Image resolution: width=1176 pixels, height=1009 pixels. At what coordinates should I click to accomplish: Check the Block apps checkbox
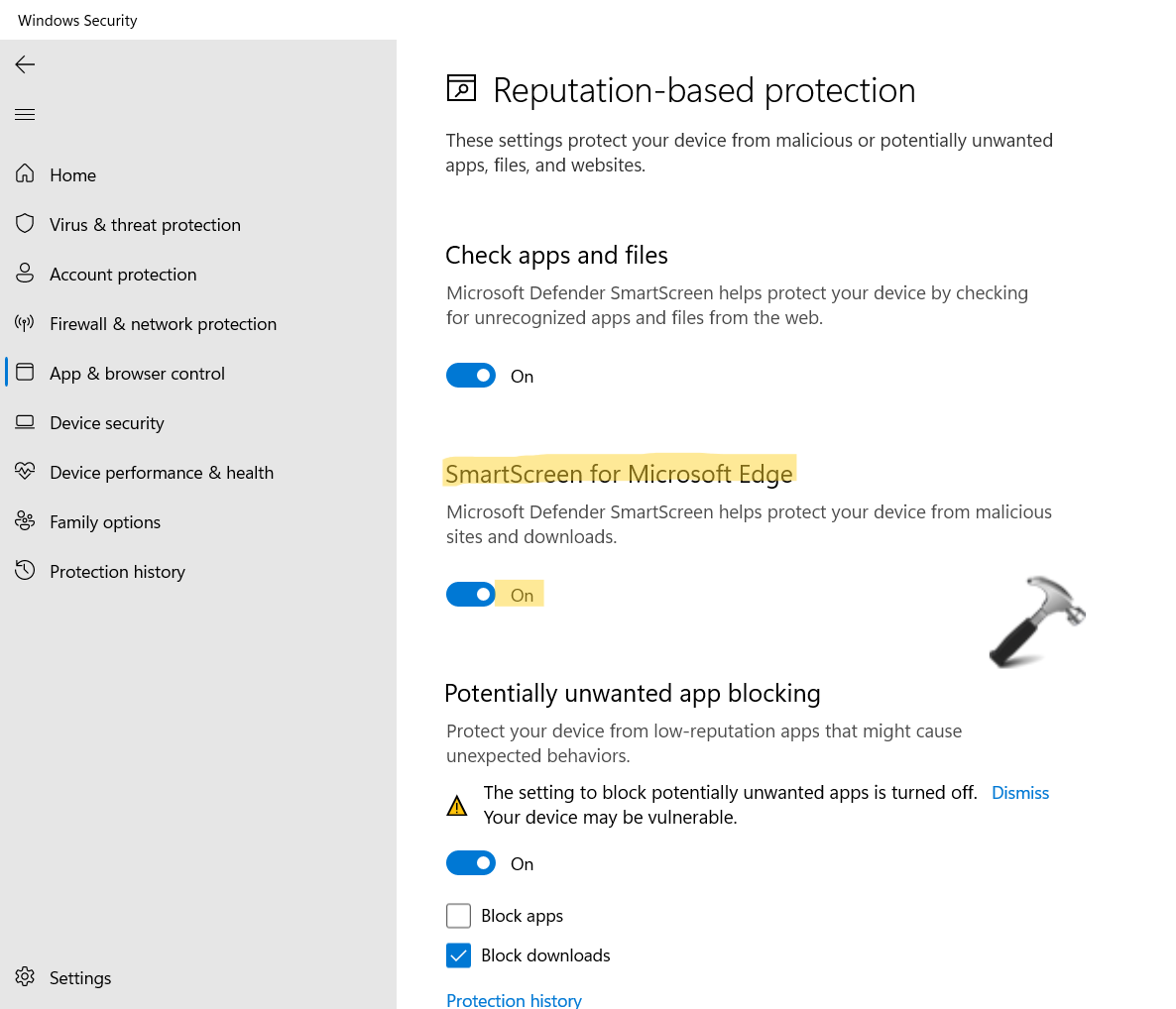point(458,916)
